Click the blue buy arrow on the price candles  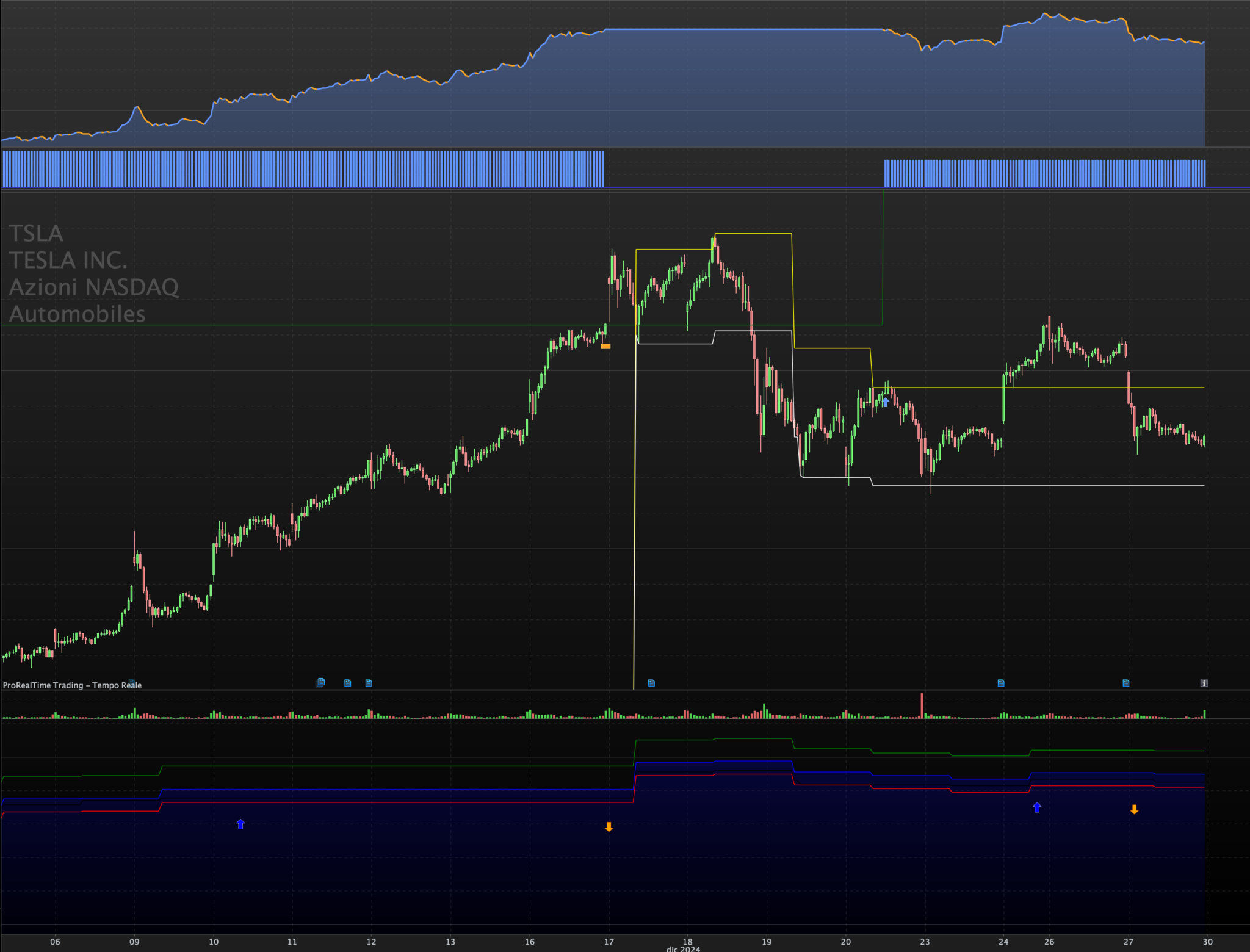885,402
